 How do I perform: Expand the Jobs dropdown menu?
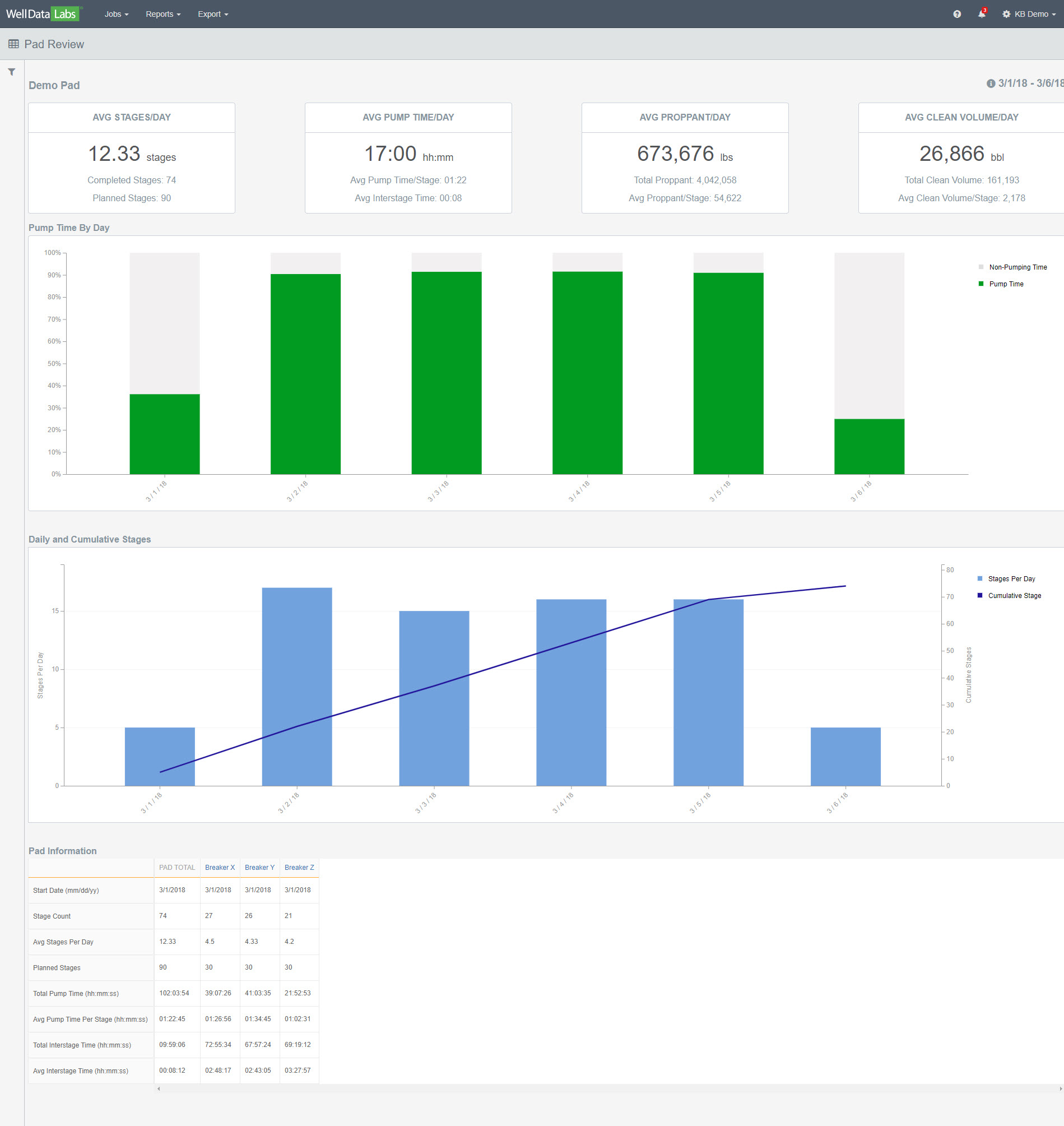117,14
